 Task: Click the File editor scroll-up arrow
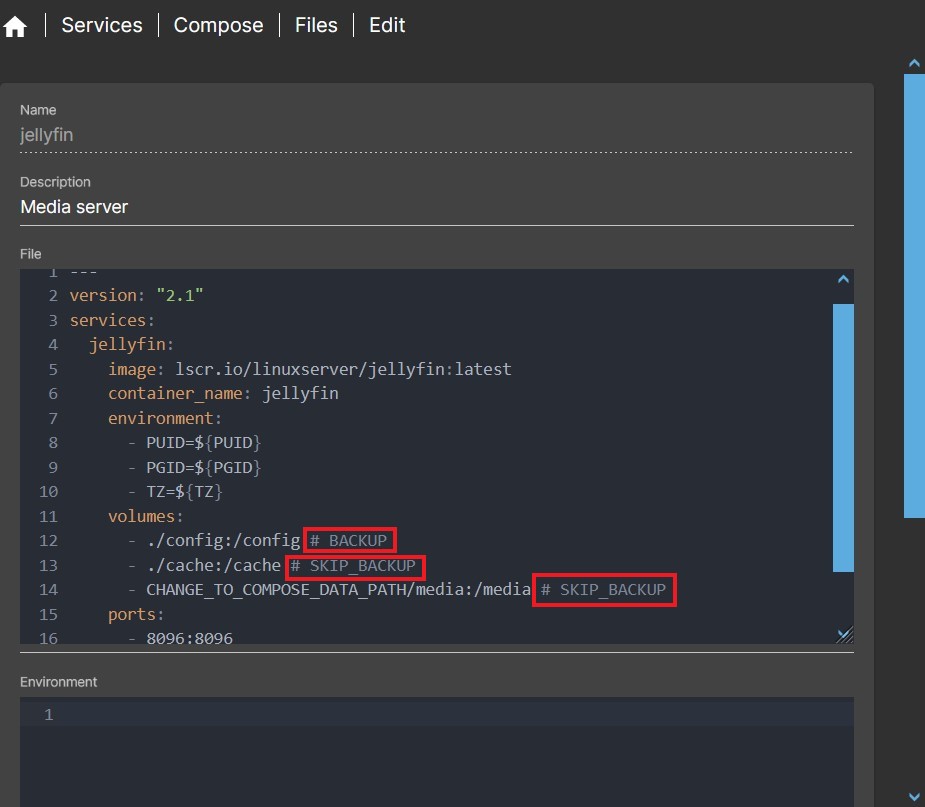(843, 280)
